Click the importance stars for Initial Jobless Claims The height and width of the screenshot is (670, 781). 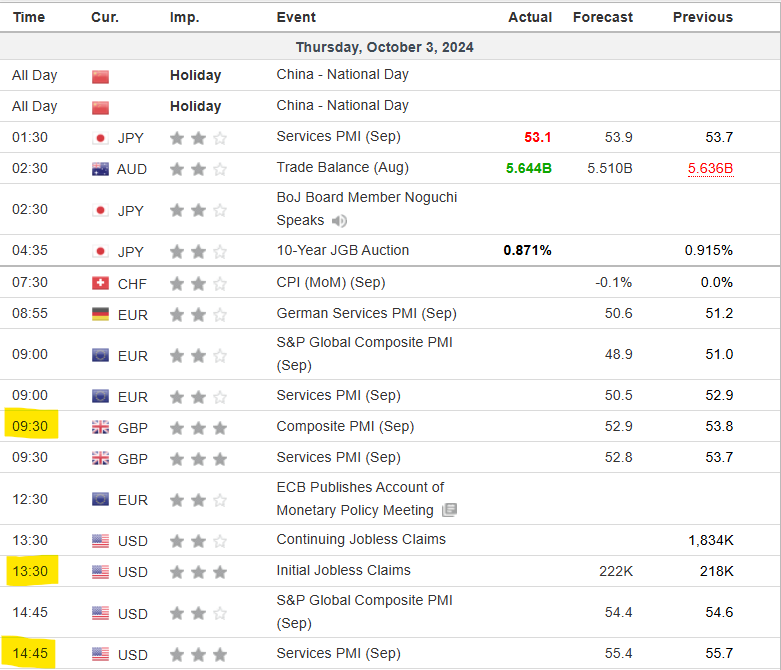pyautogui.click(x=198, y=572)
